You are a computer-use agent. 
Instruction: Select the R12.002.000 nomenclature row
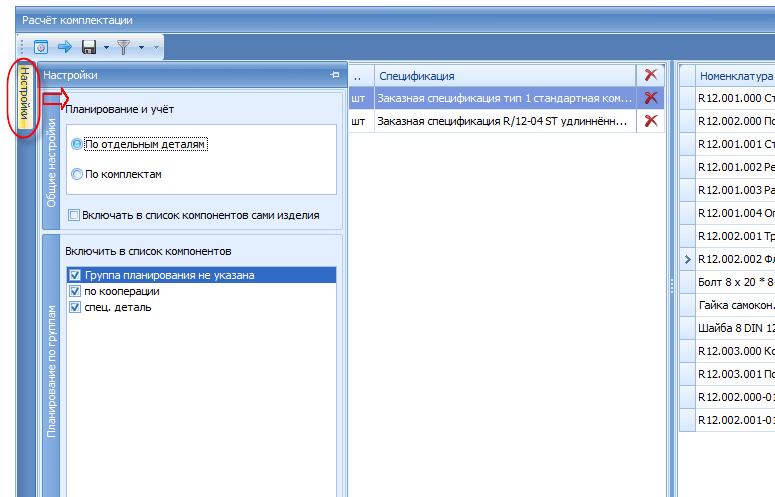(735, 121)
